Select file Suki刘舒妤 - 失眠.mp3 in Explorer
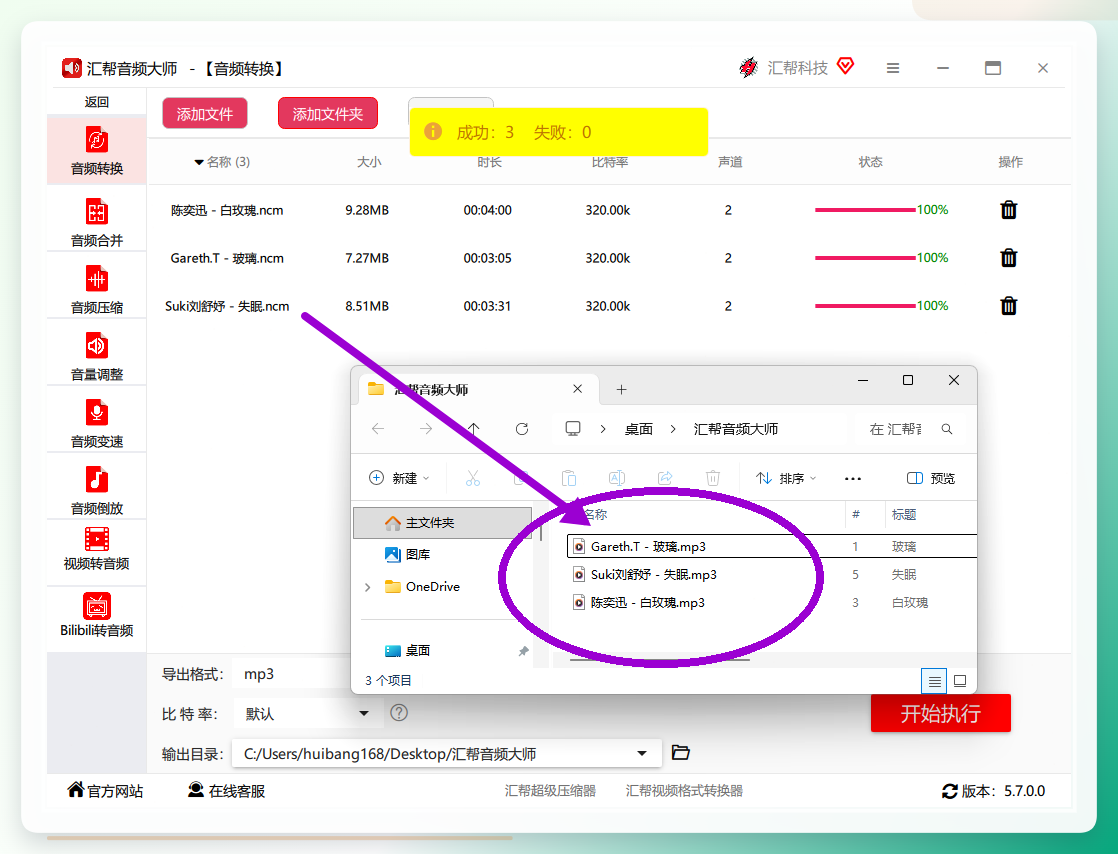This screenshot has height=854, width=1118. coord(654,575)
